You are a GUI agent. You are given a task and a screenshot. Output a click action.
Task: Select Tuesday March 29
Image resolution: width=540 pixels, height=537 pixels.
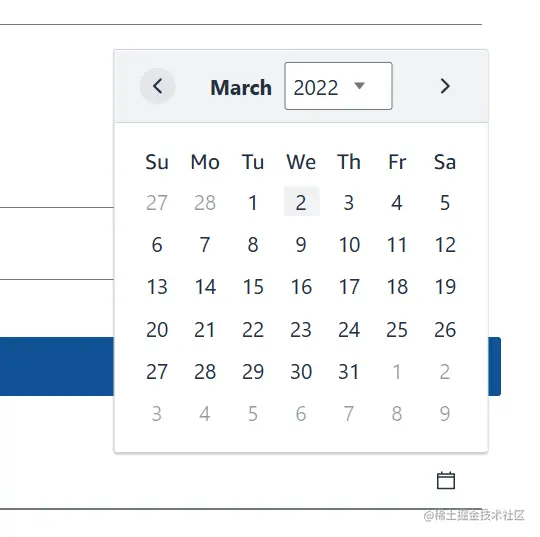(253, 371)
